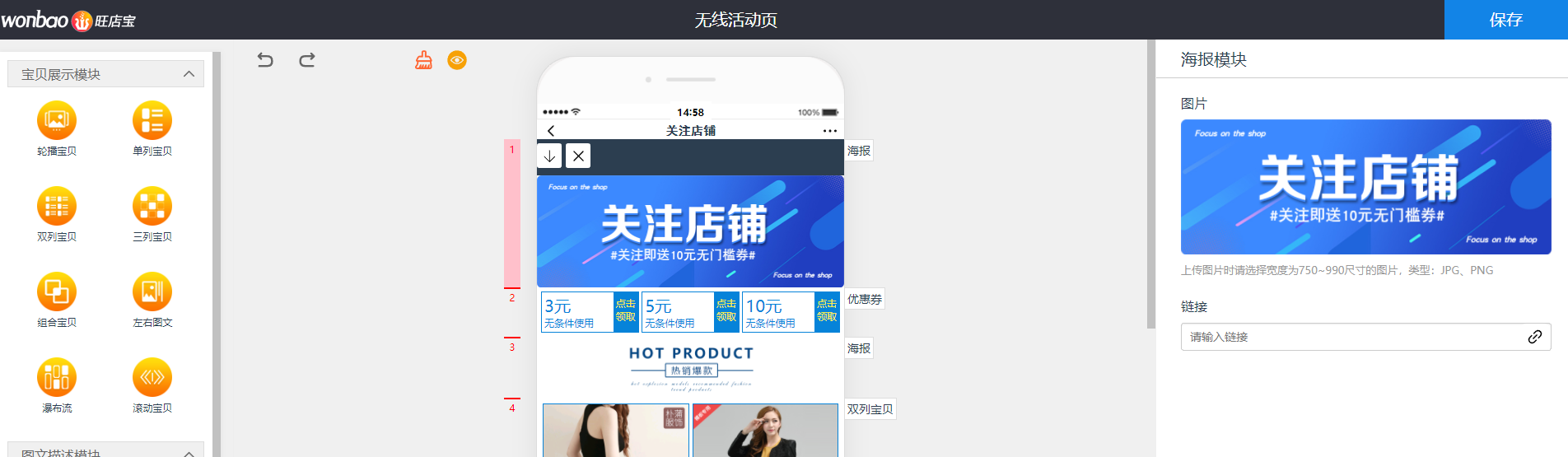Select the 左右图文 module icon
1568x457 pixels.
152,292
